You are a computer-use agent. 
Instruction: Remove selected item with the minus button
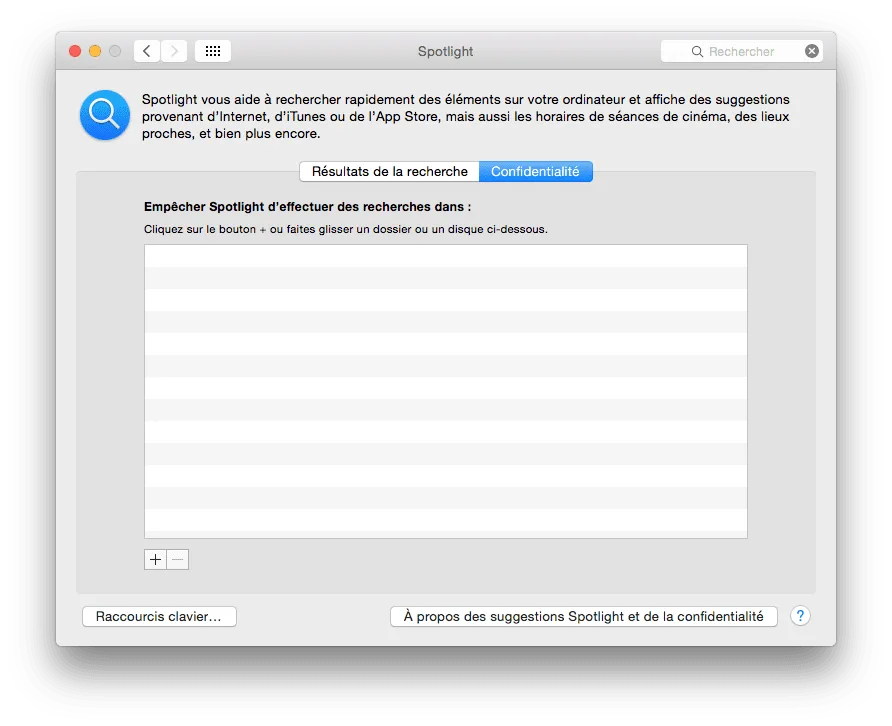tap(177, 559)
